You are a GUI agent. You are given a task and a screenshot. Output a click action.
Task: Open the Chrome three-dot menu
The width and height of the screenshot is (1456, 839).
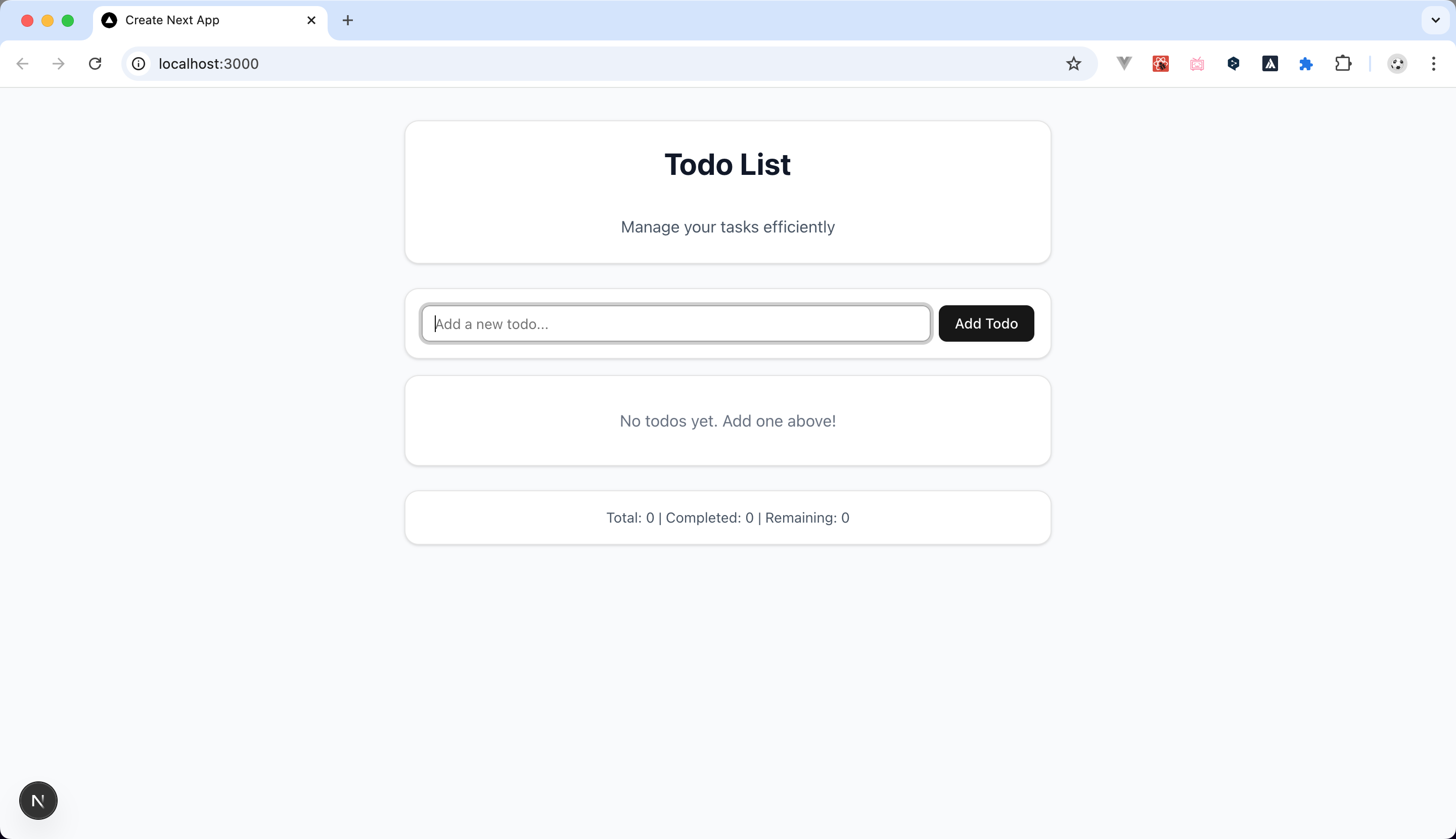point(1434,63)
